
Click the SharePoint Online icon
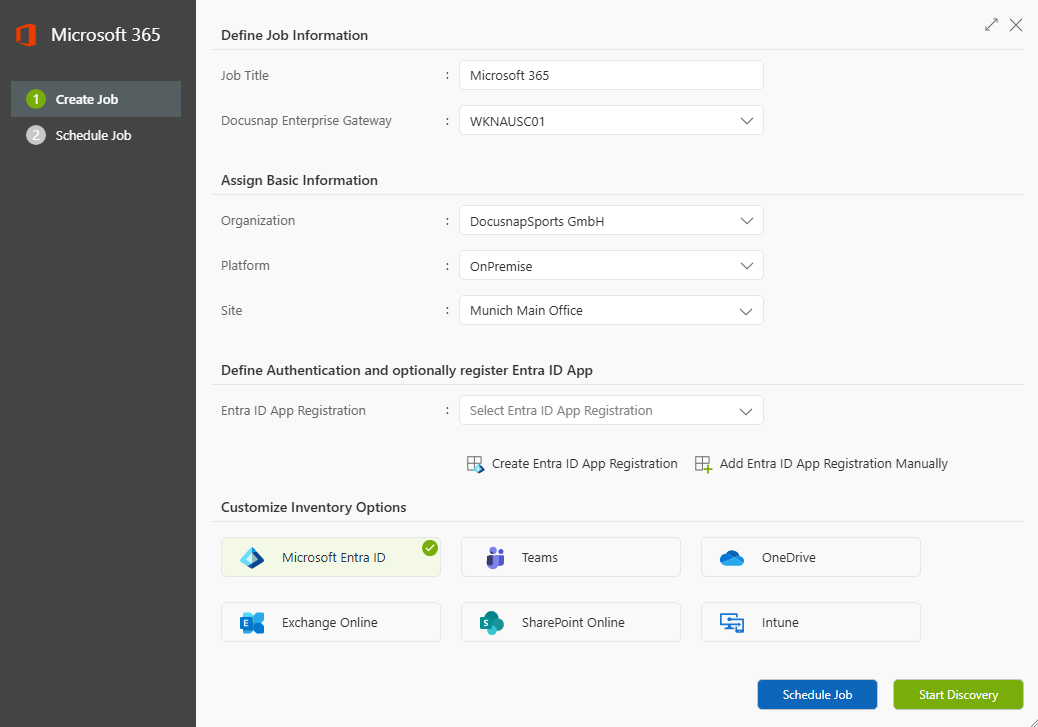[491, 622]
